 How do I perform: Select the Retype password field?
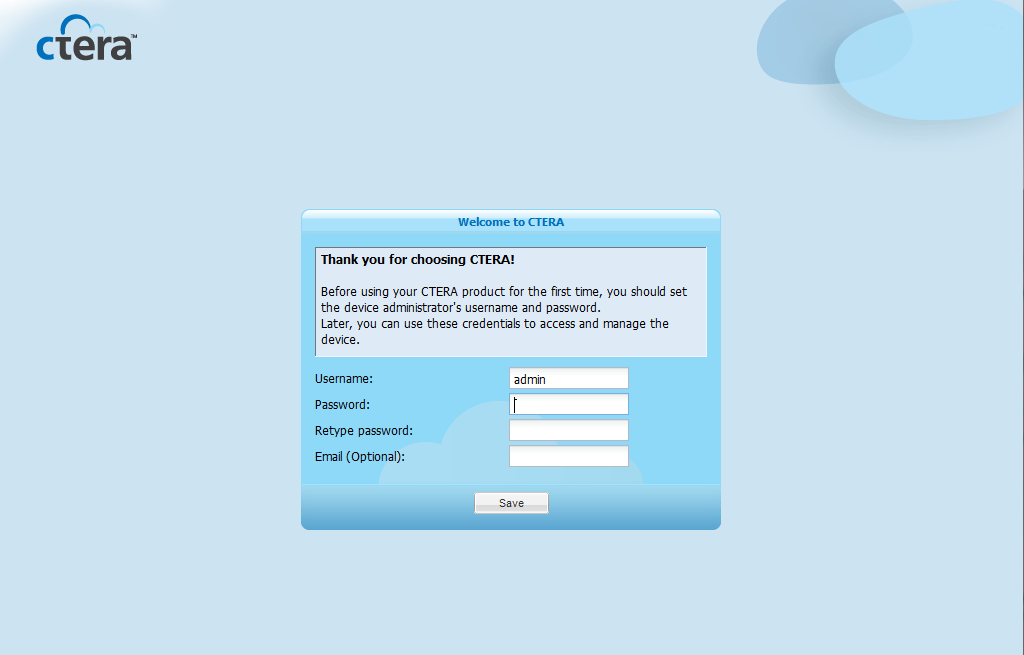569,430
